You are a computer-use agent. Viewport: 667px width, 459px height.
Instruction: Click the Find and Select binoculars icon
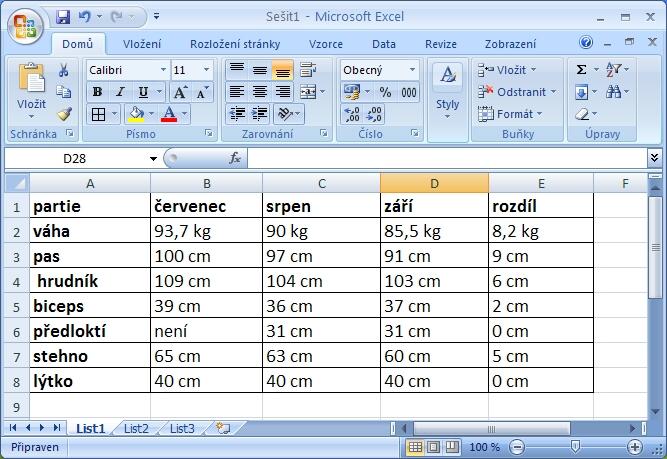coord(613,92)
